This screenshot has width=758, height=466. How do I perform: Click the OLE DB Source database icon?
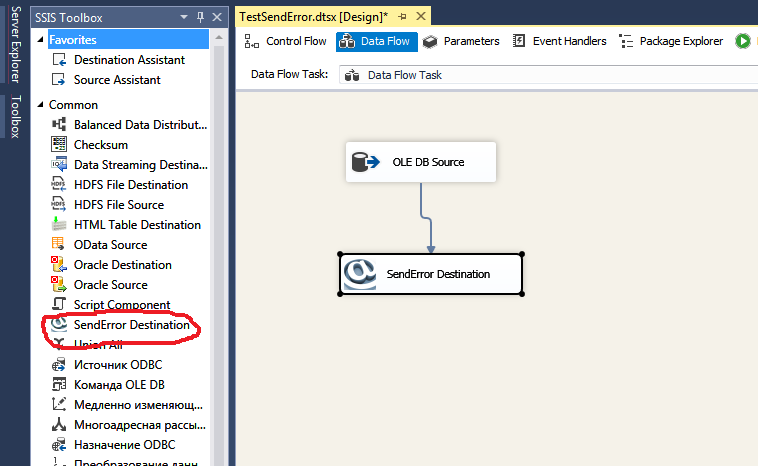[x=365, y=162]
